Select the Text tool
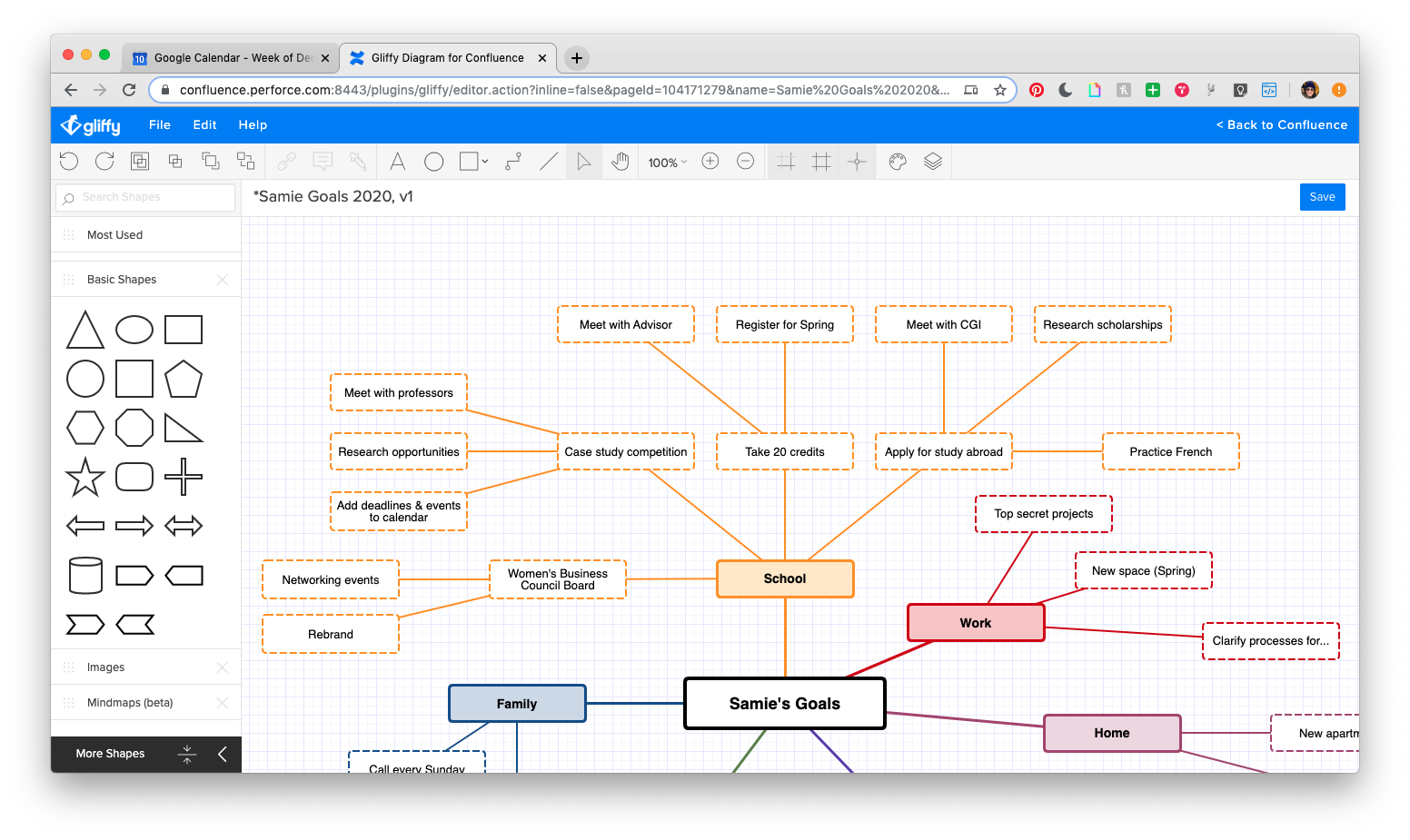Screen dimensions: 1410x840 pyautogui.click(x=397, y=161)
